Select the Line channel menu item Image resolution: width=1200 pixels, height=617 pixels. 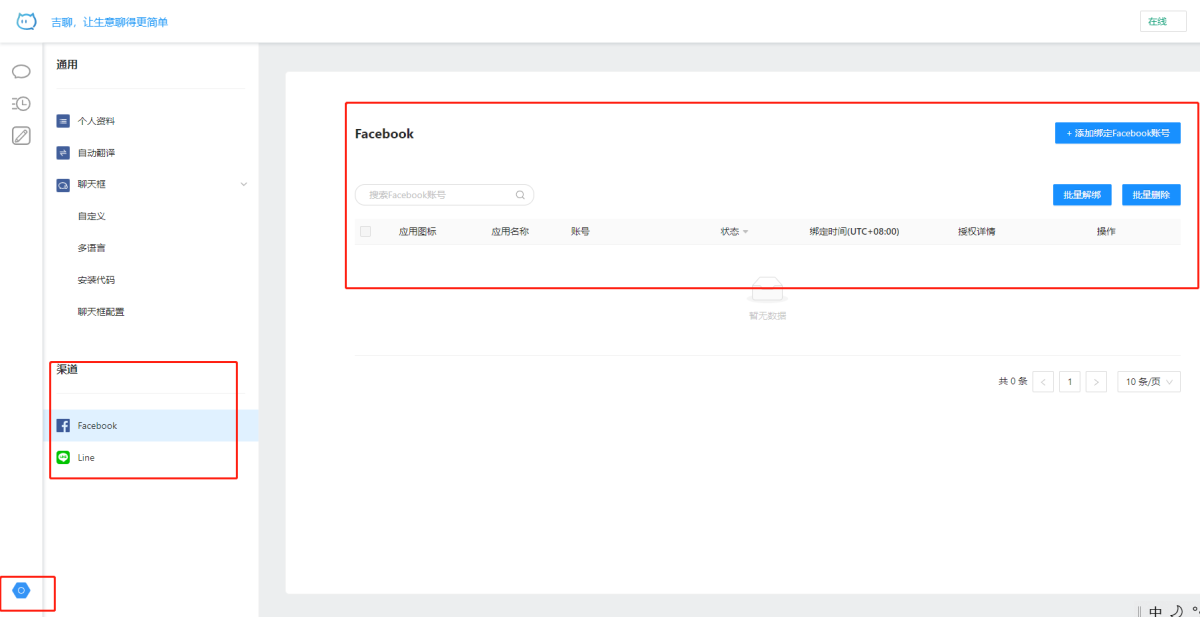coord(87,457)
